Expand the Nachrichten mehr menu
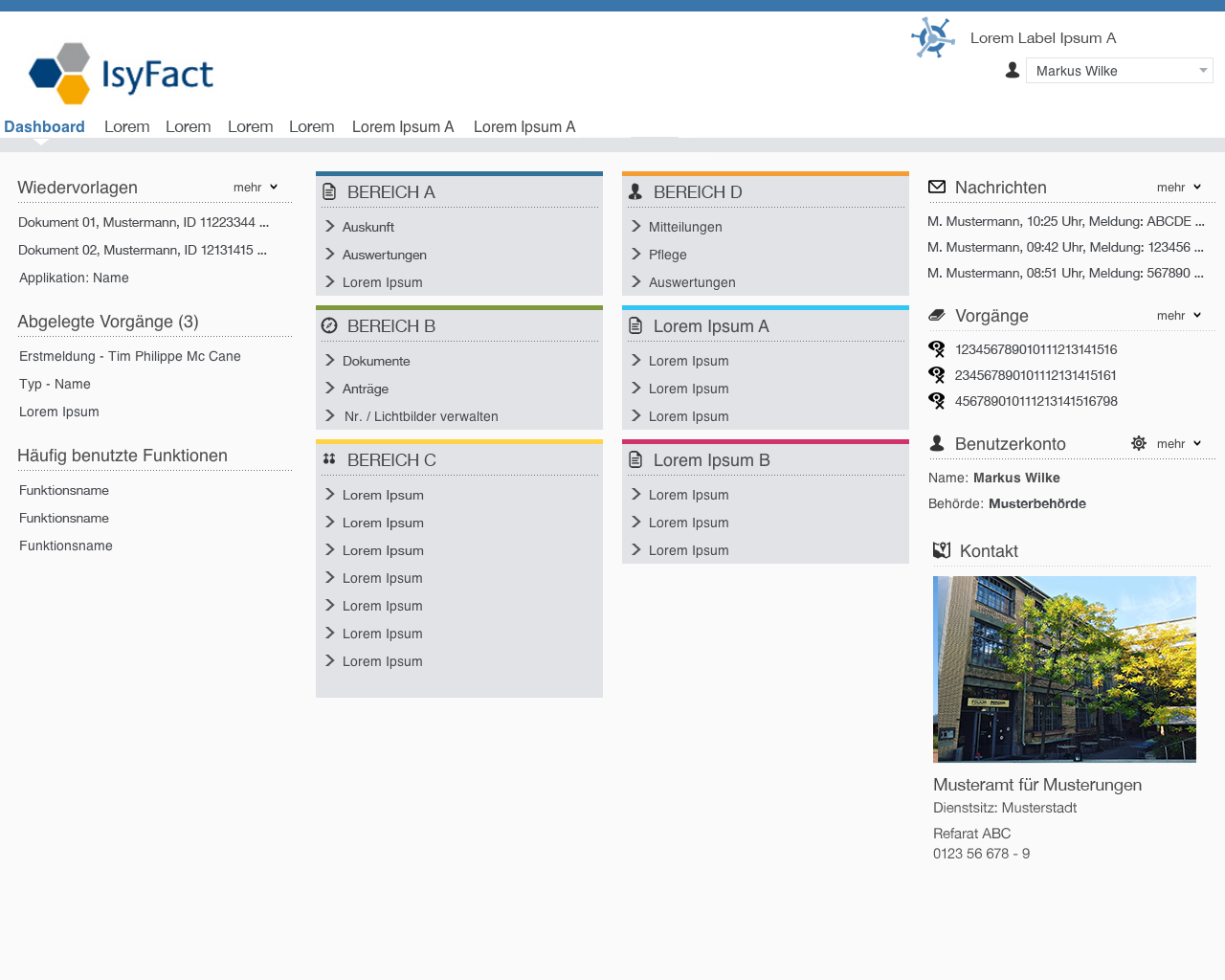This screenshot has width=1225, height=980. click(1178, 188)
